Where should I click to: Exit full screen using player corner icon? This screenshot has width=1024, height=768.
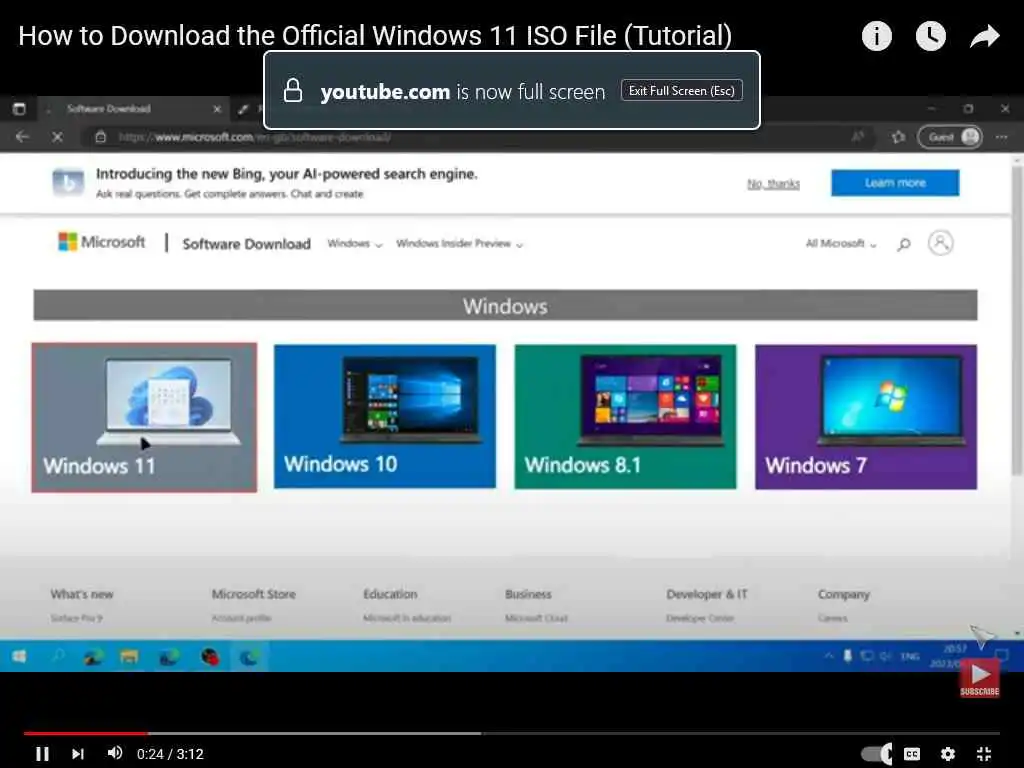984,754
